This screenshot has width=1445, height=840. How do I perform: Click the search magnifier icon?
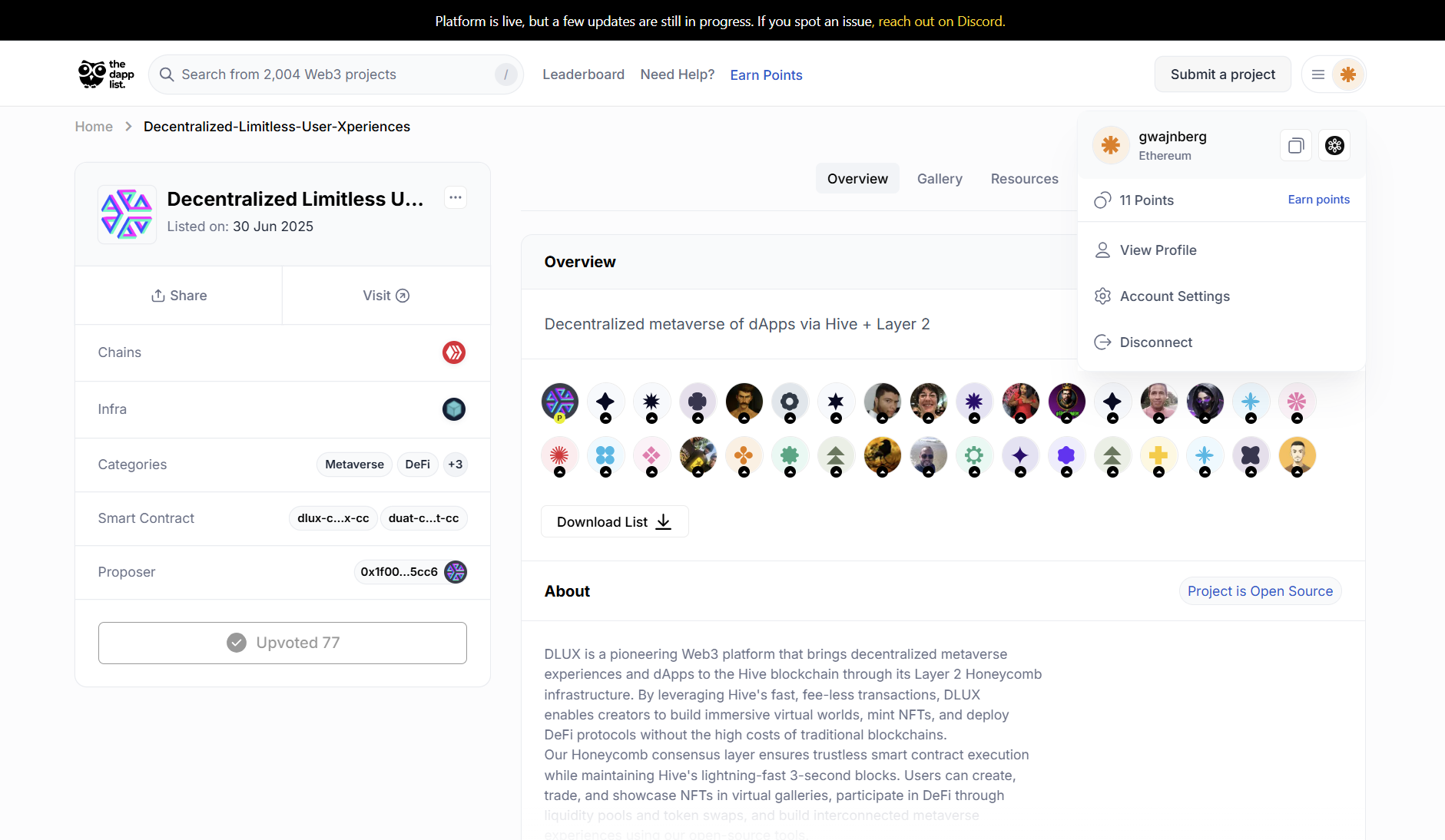[167, 74]
